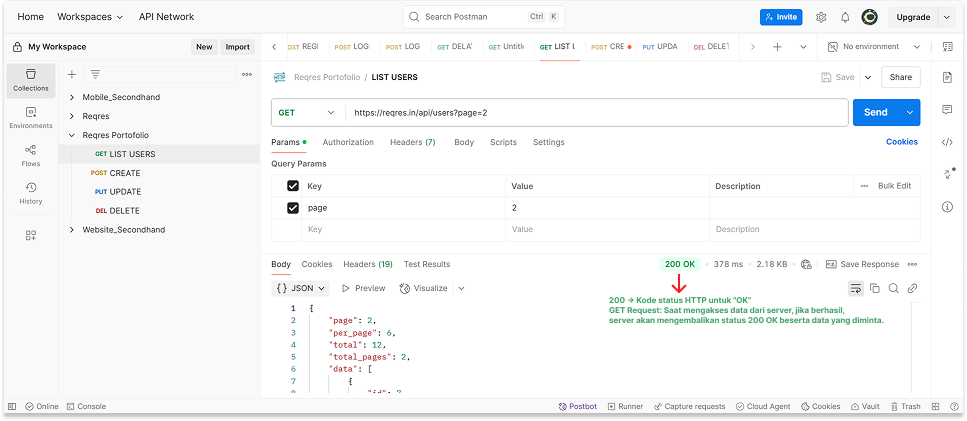This screenshot has width=967, height=421.
Task: Open the History sidebar panel
Action: click(30, 192)
